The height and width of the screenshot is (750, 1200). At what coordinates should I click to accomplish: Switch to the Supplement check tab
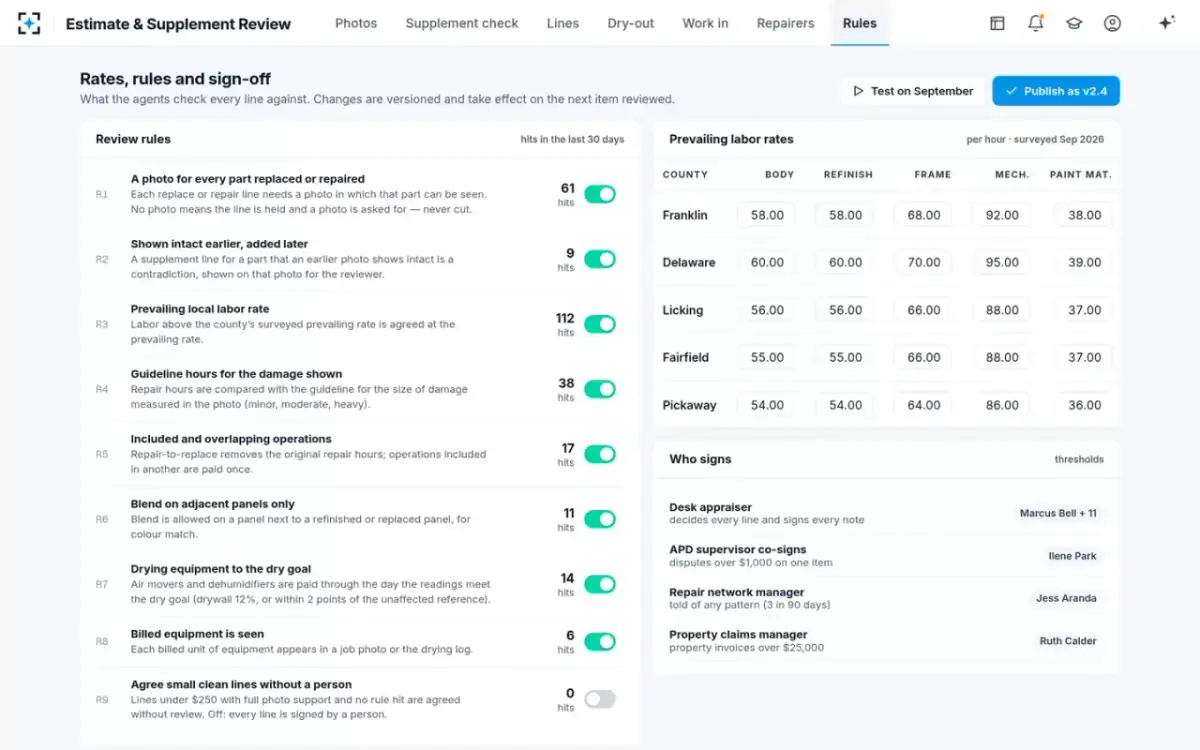(462, 23)
